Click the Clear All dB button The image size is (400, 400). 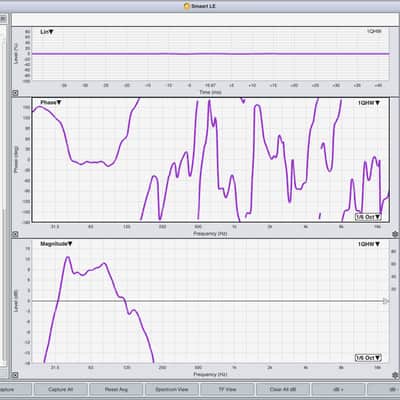pos(283,389)
